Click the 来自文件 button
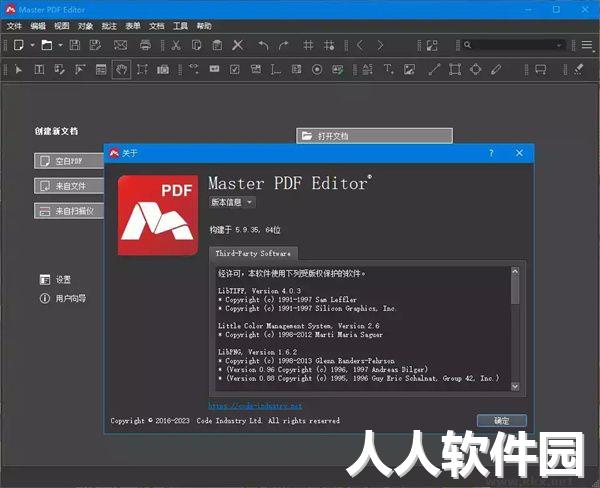Viewport: 600px width, 488px height. point(69,186)
